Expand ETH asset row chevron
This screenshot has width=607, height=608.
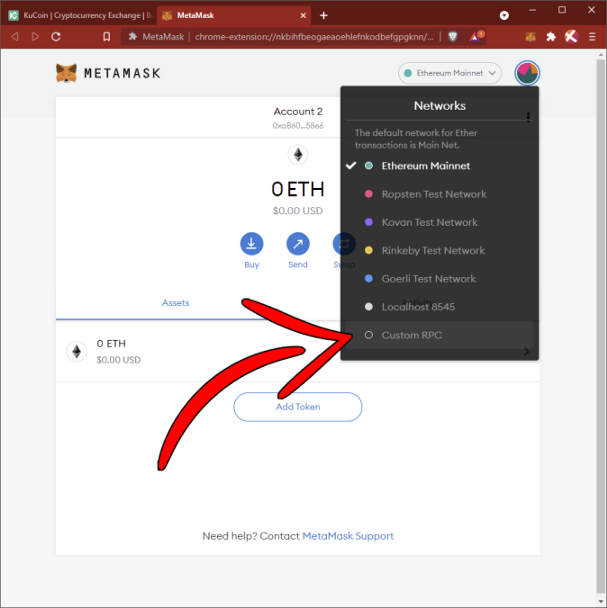coord(526,352)
